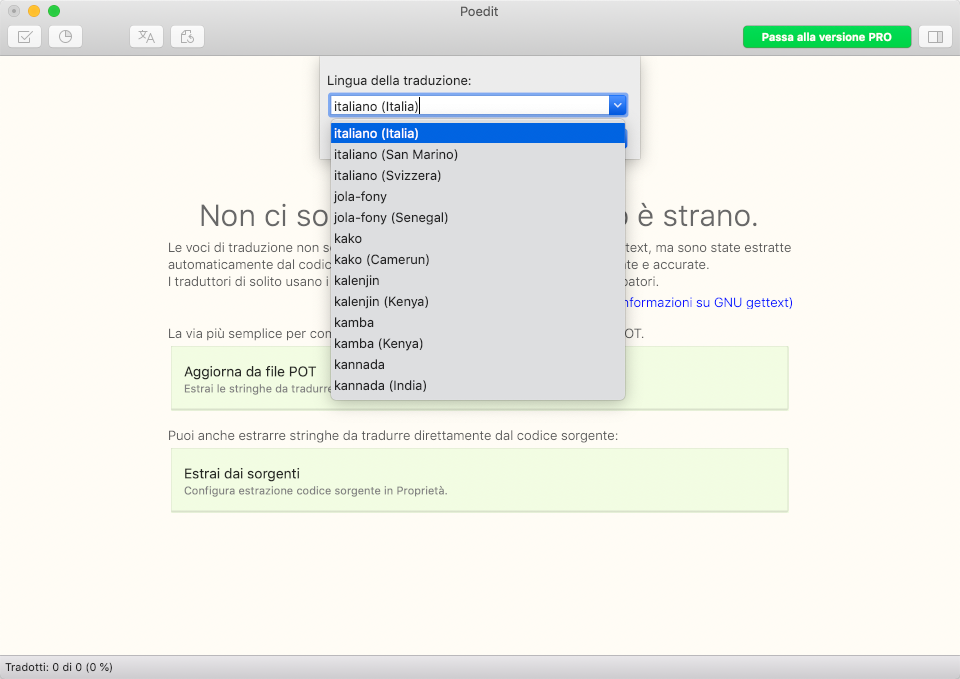Choose kako language entry

478,238
